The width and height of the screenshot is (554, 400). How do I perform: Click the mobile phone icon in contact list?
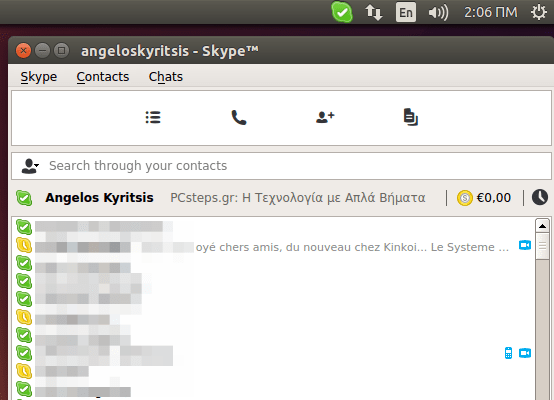(508, 353)
